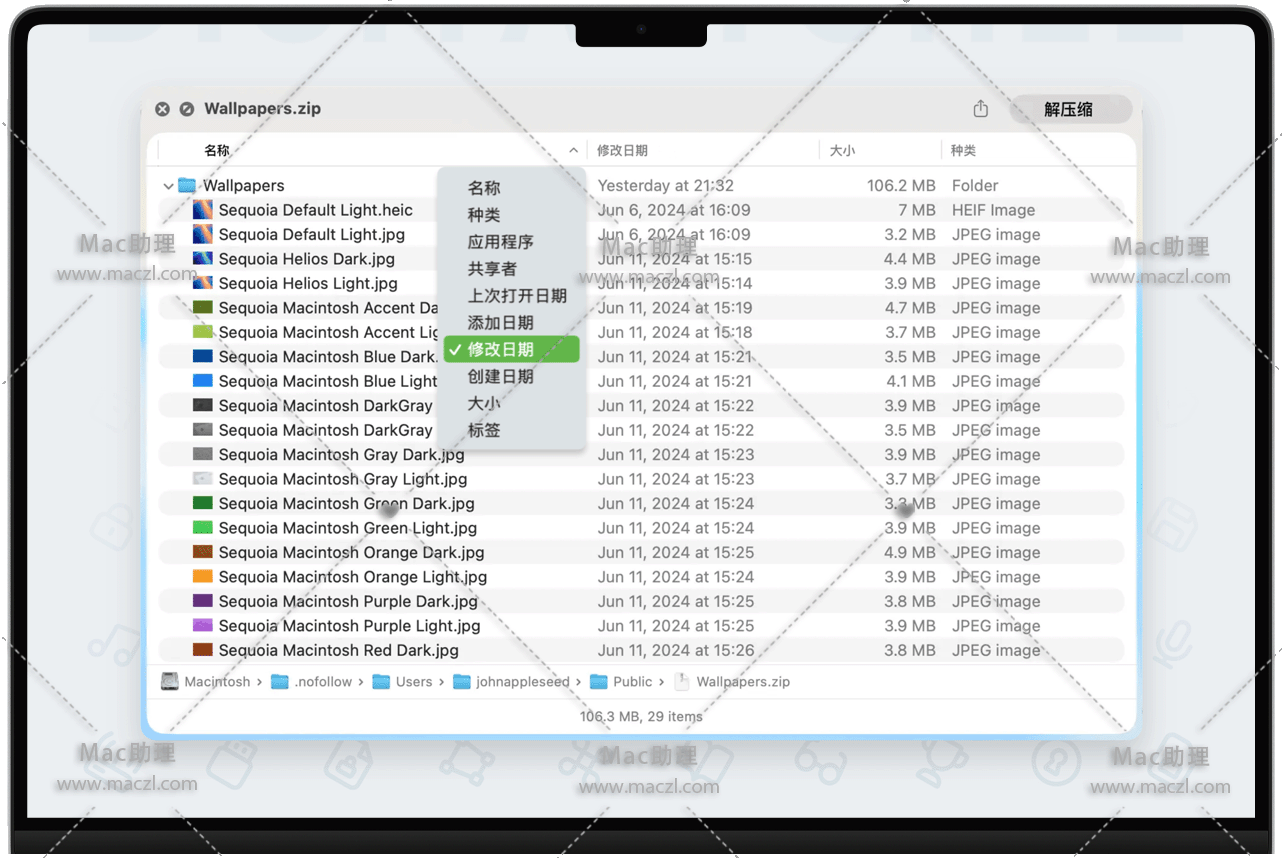
Task: Click the Sequoia Default Light.heic file icon
Action: [202, 210]
